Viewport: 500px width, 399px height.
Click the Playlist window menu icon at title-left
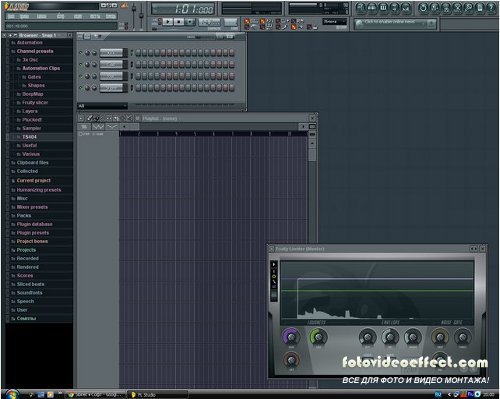81,118
